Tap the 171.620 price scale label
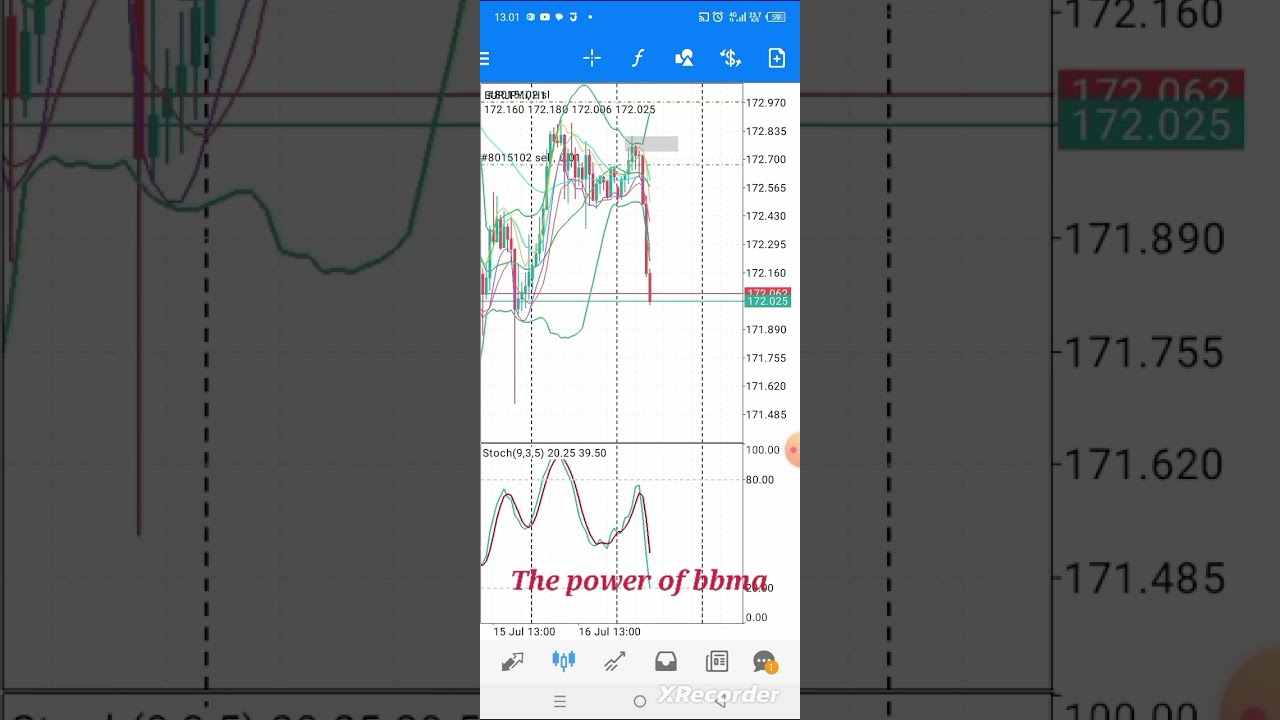The height and width of the screenshot is (720, 1280). click(x=766, y=386)
